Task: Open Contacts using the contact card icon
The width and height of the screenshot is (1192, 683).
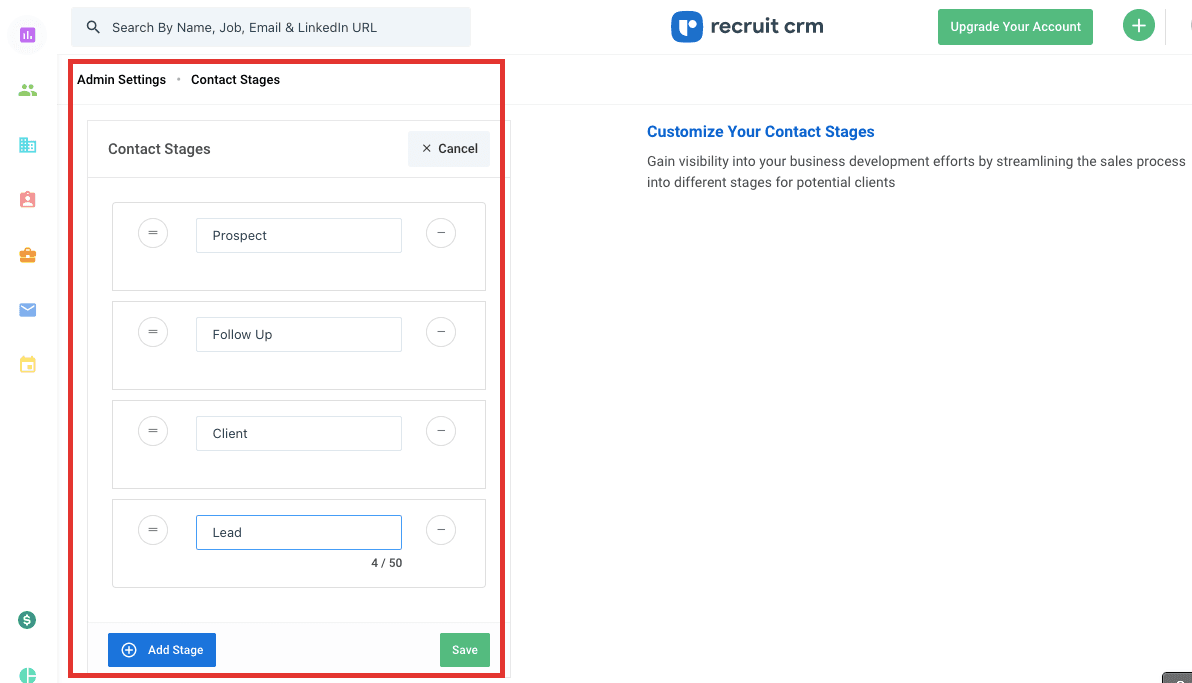Action: [27, 199]
